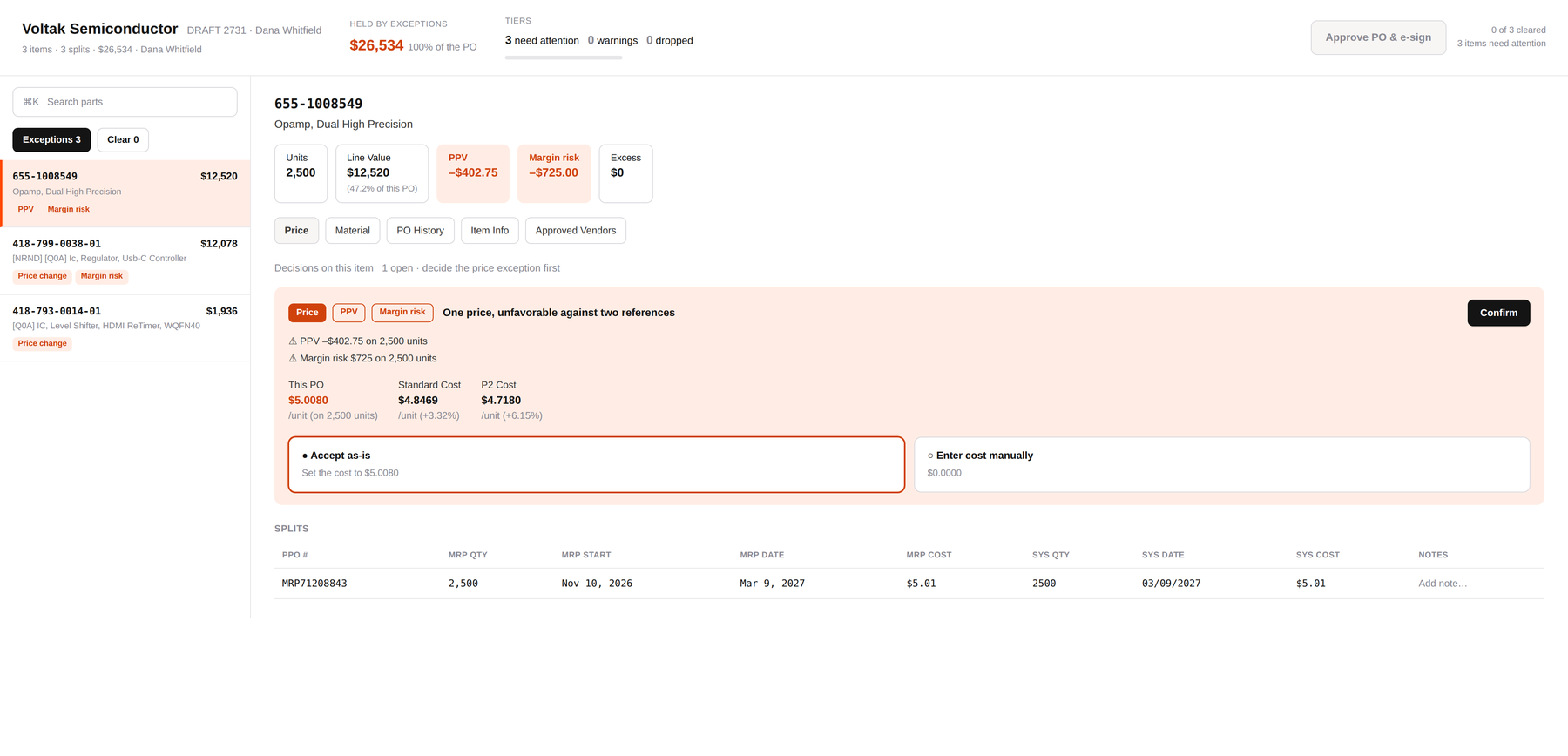The image size is (1568, 756).
Task: Open the PO History tab
Action: 420,231
